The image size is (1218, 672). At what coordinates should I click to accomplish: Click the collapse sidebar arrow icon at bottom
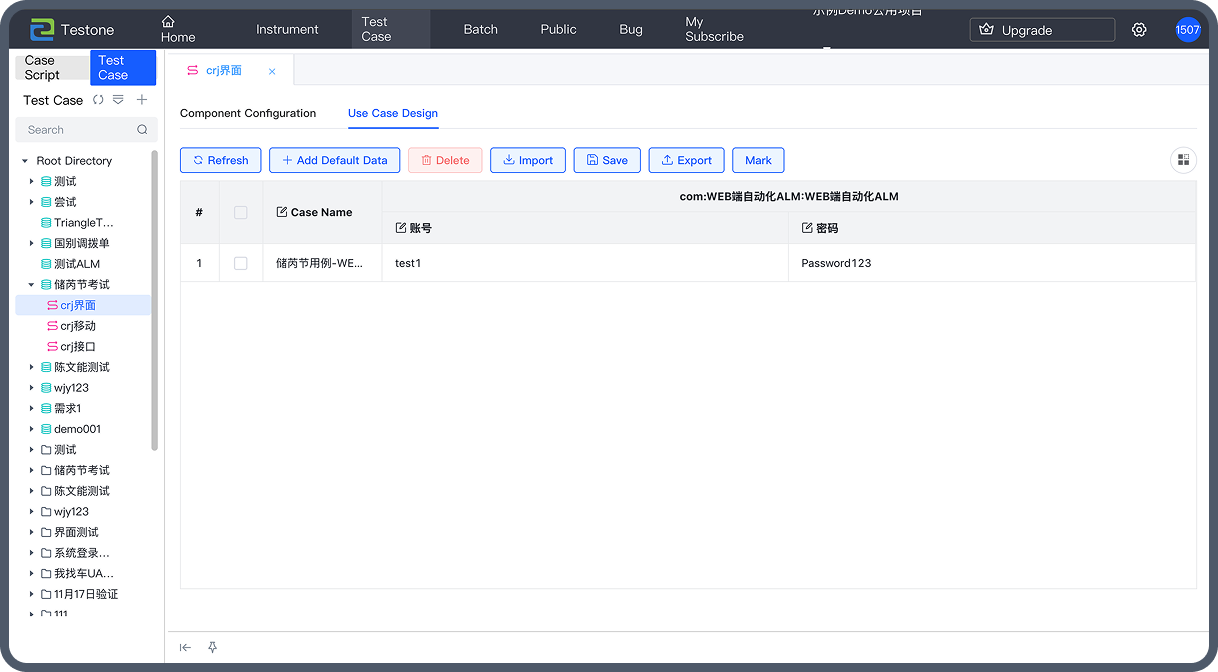(x=185, y=648)
